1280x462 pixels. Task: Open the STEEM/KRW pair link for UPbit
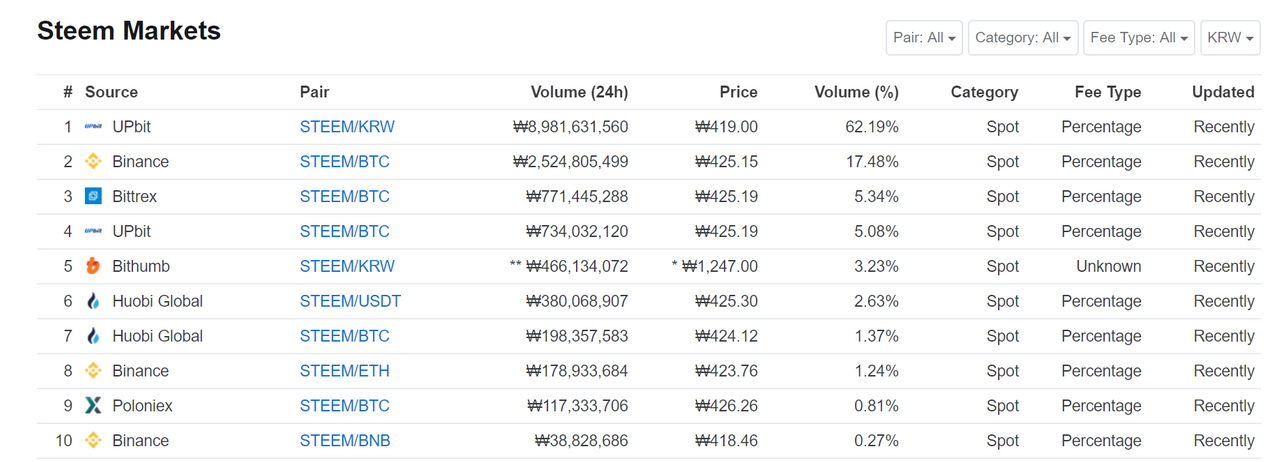(347, 127)
